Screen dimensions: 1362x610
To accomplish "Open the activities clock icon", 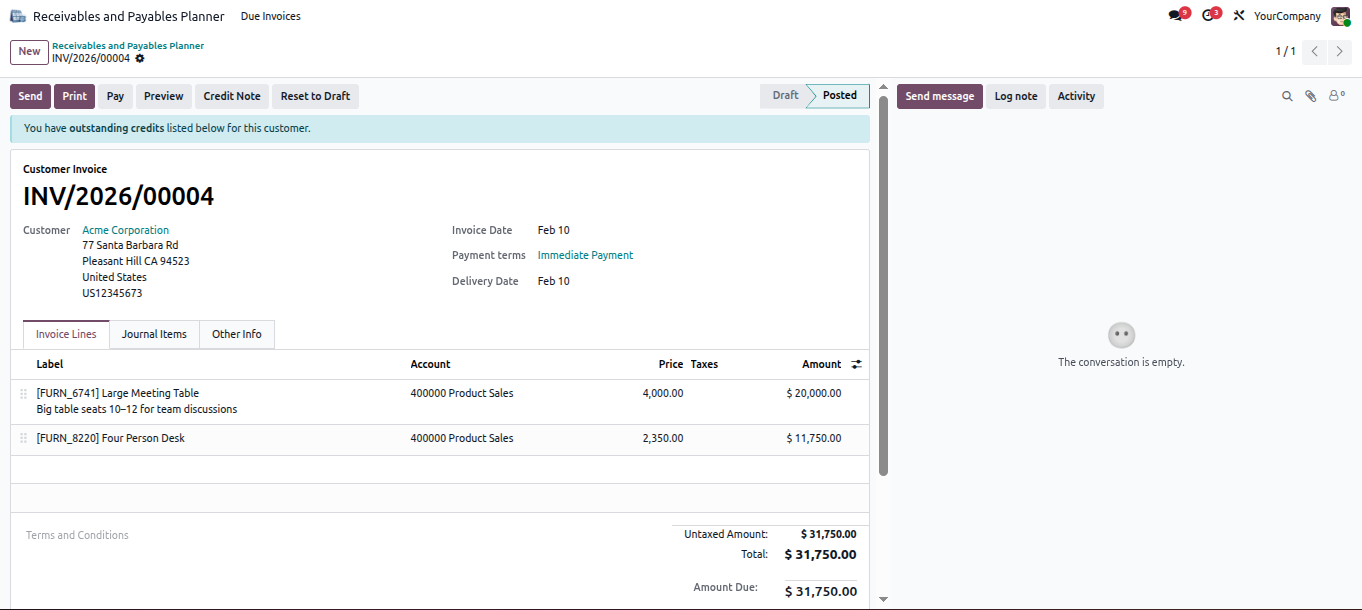I will click(x=1208, y=16).
